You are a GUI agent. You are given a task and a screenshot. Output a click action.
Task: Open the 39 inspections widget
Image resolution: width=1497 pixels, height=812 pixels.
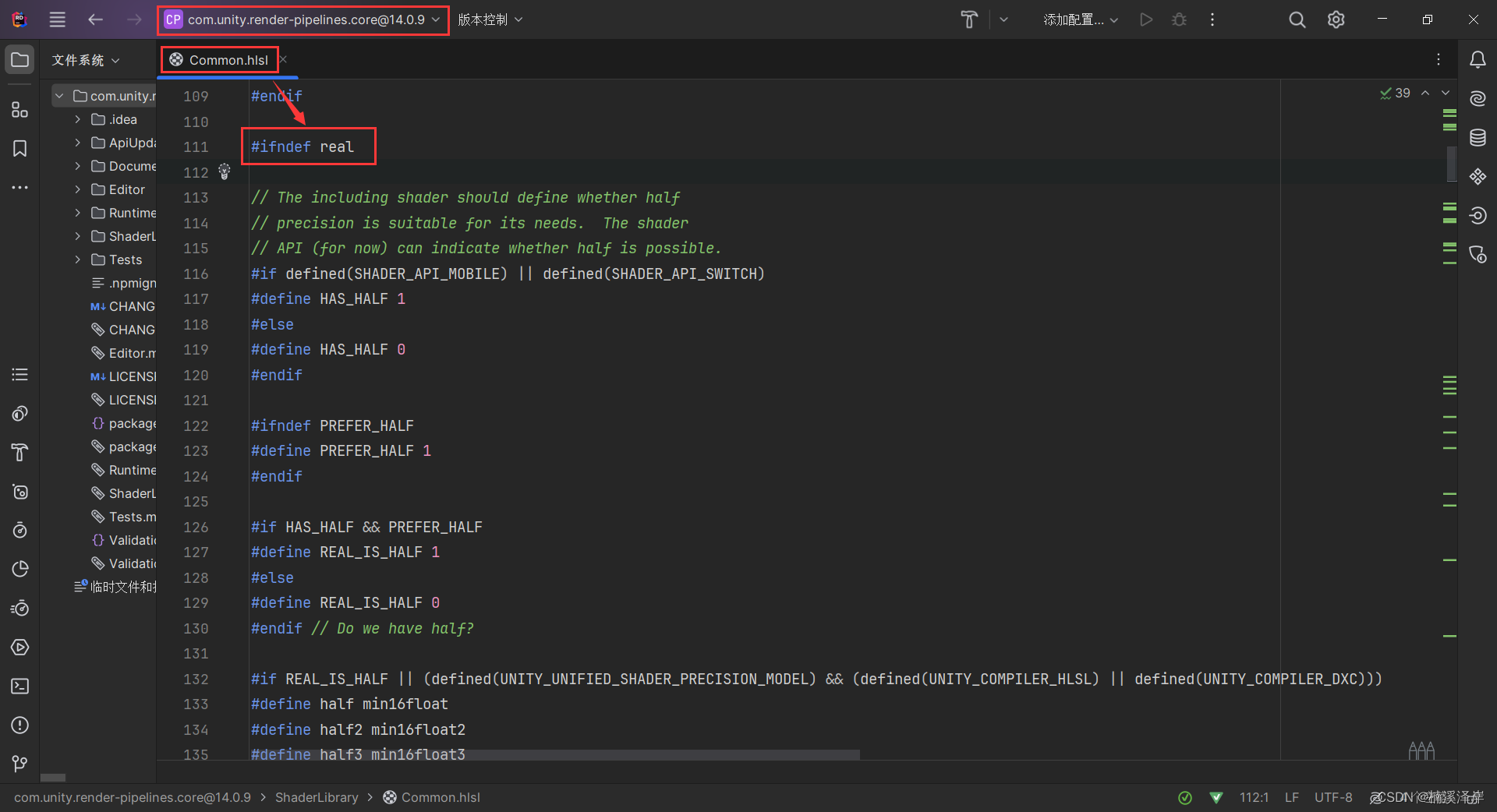1395,93
